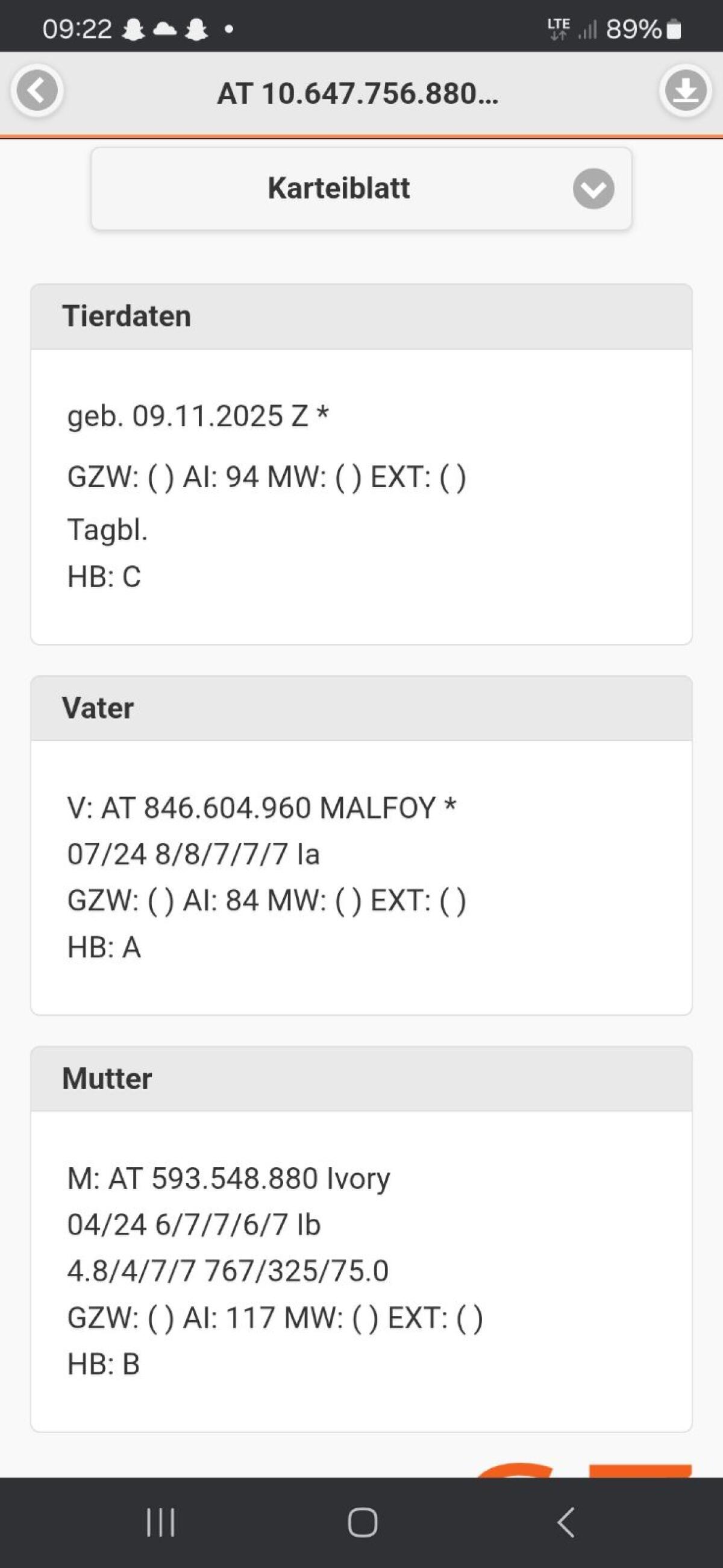Tap the page title AT 10.647.756.880
723x1568 pixels.
[358, 93]
